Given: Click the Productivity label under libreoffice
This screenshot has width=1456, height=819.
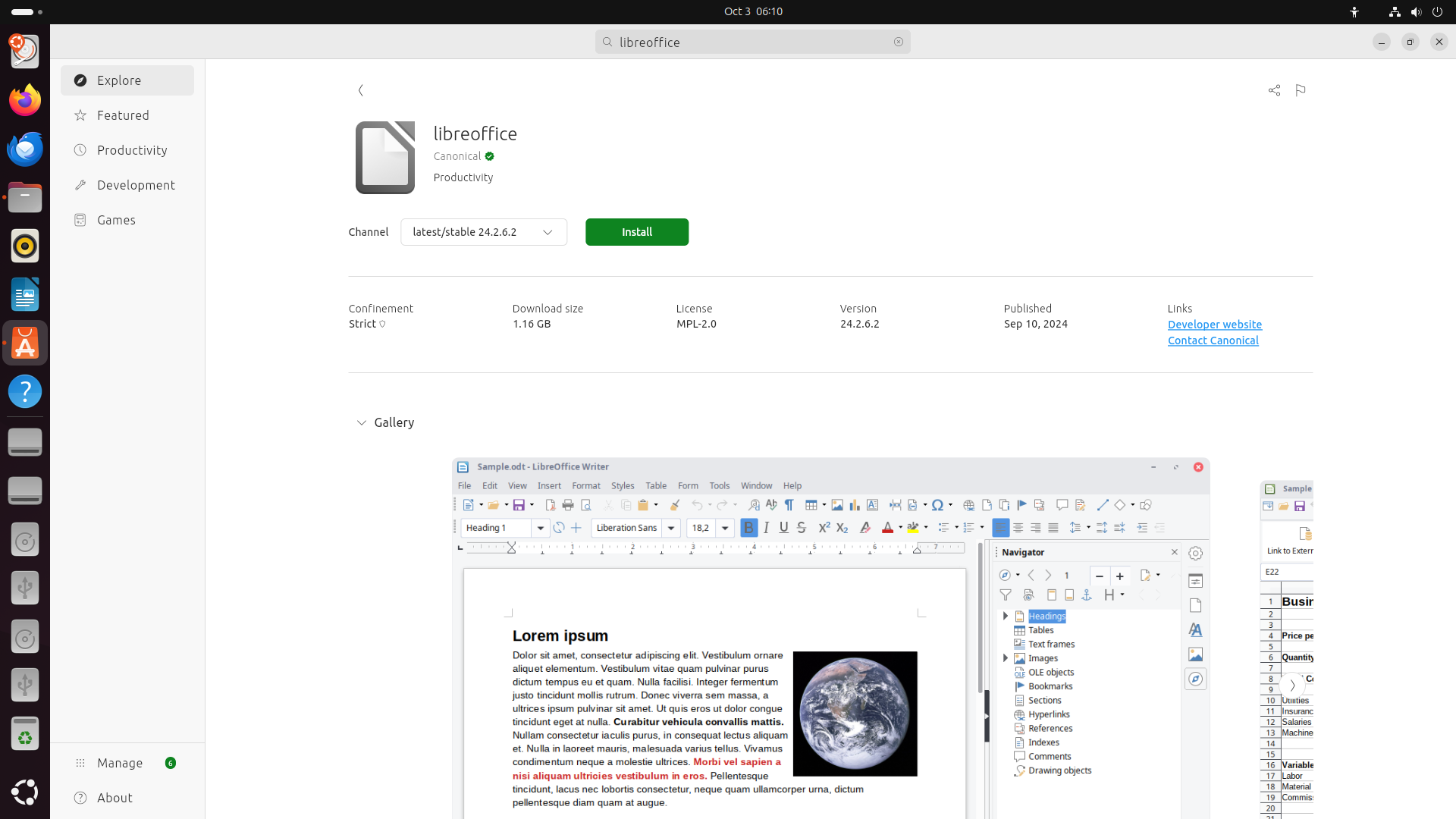Looking at the screenshot, I should coord(463,177).
